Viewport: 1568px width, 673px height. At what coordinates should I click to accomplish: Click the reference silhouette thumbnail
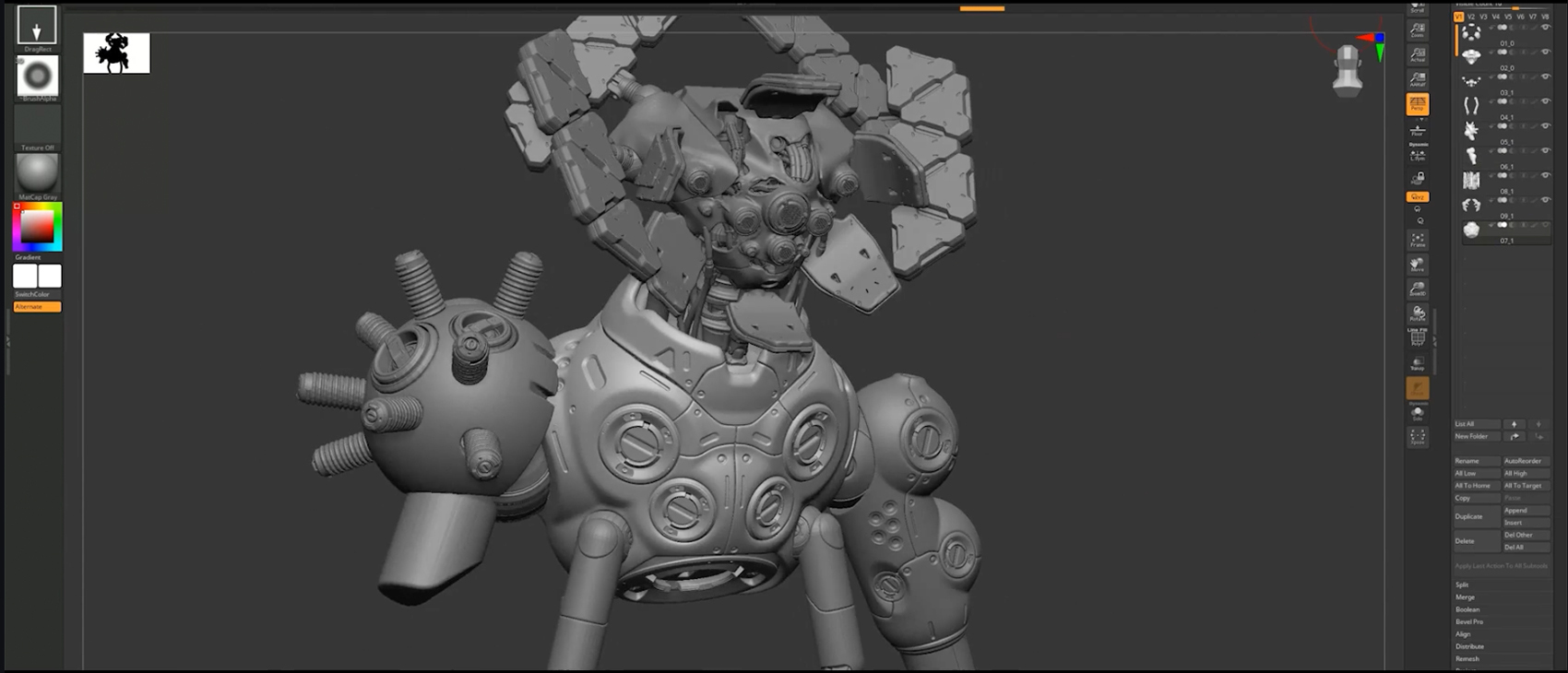click(x=116, y=53)
